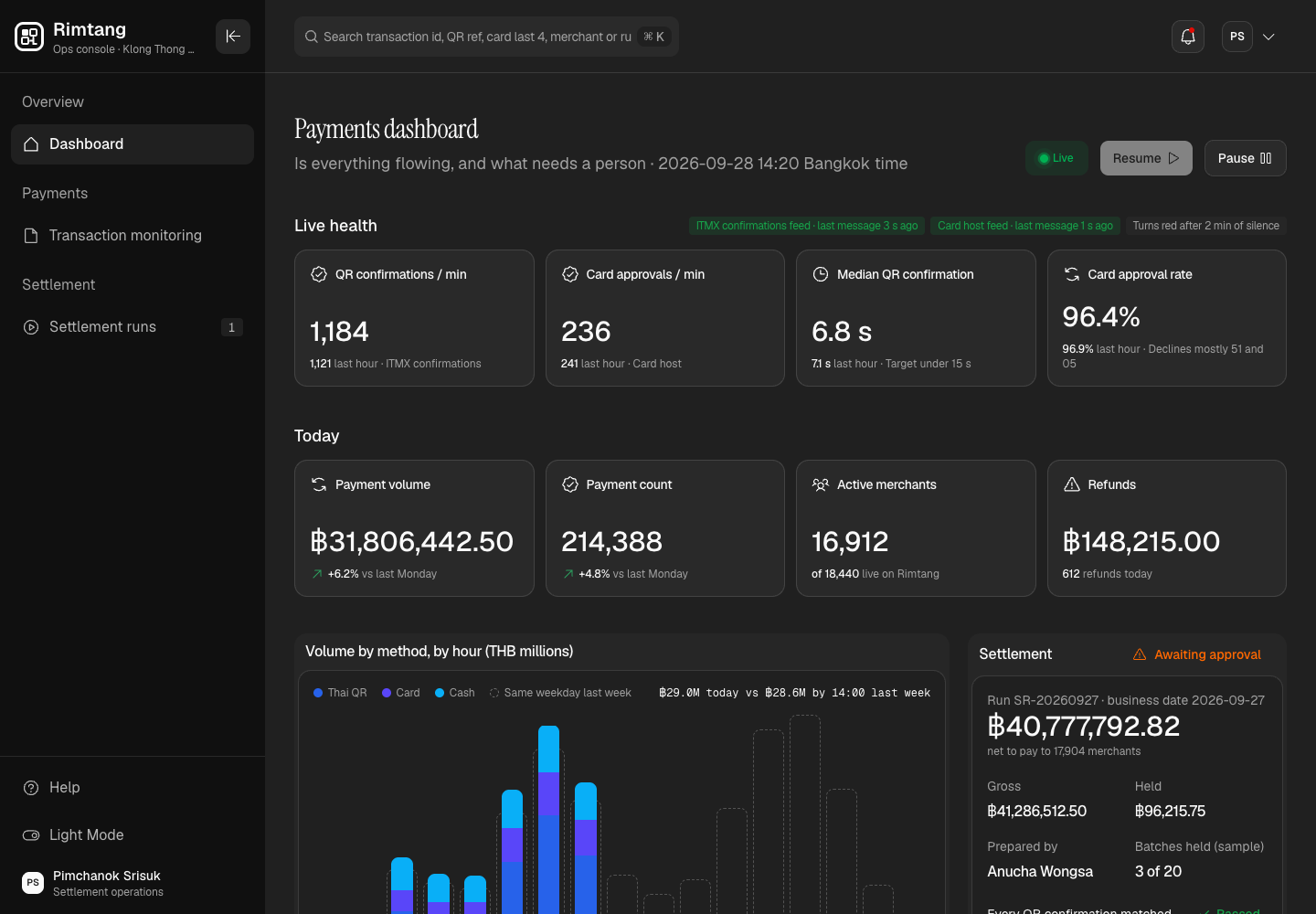Screen dimensions: 1316x914
Task: Click the QR confirmations checkmark icon
Action: click(319, 274)
